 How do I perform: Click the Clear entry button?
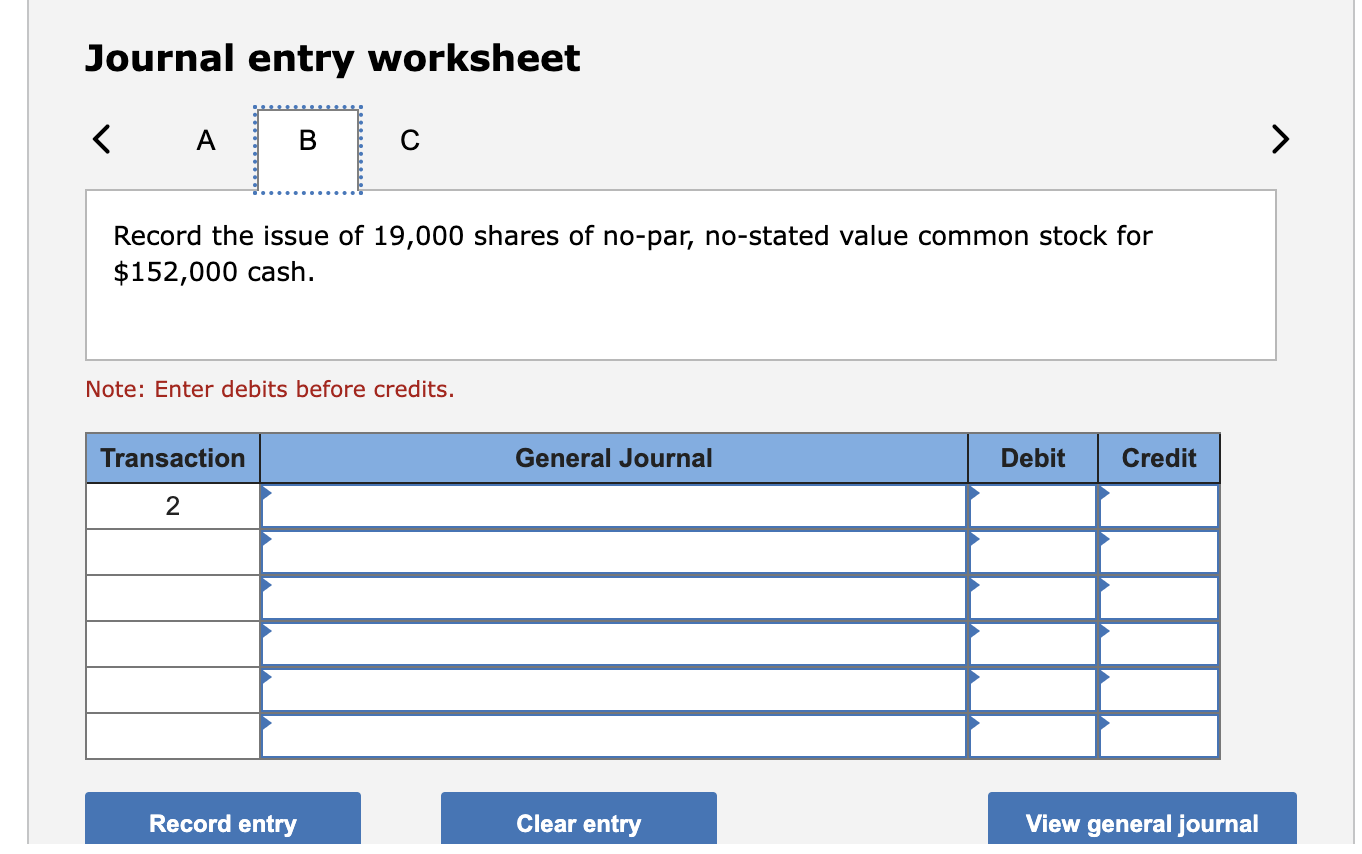[x=578, y=823]
